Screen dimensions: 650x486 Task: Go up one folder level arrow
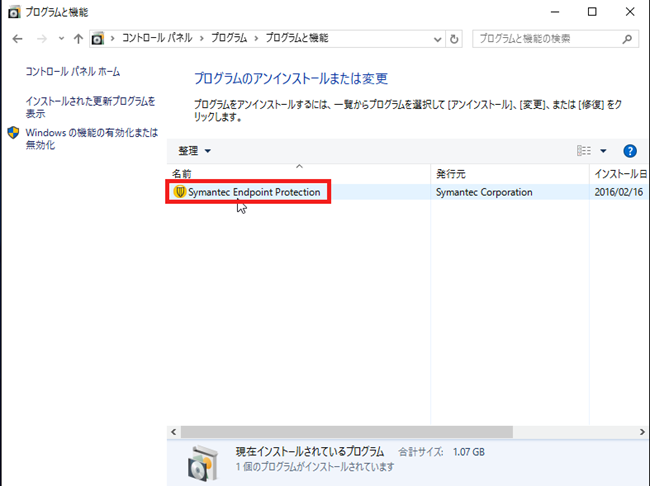[78, 39]
